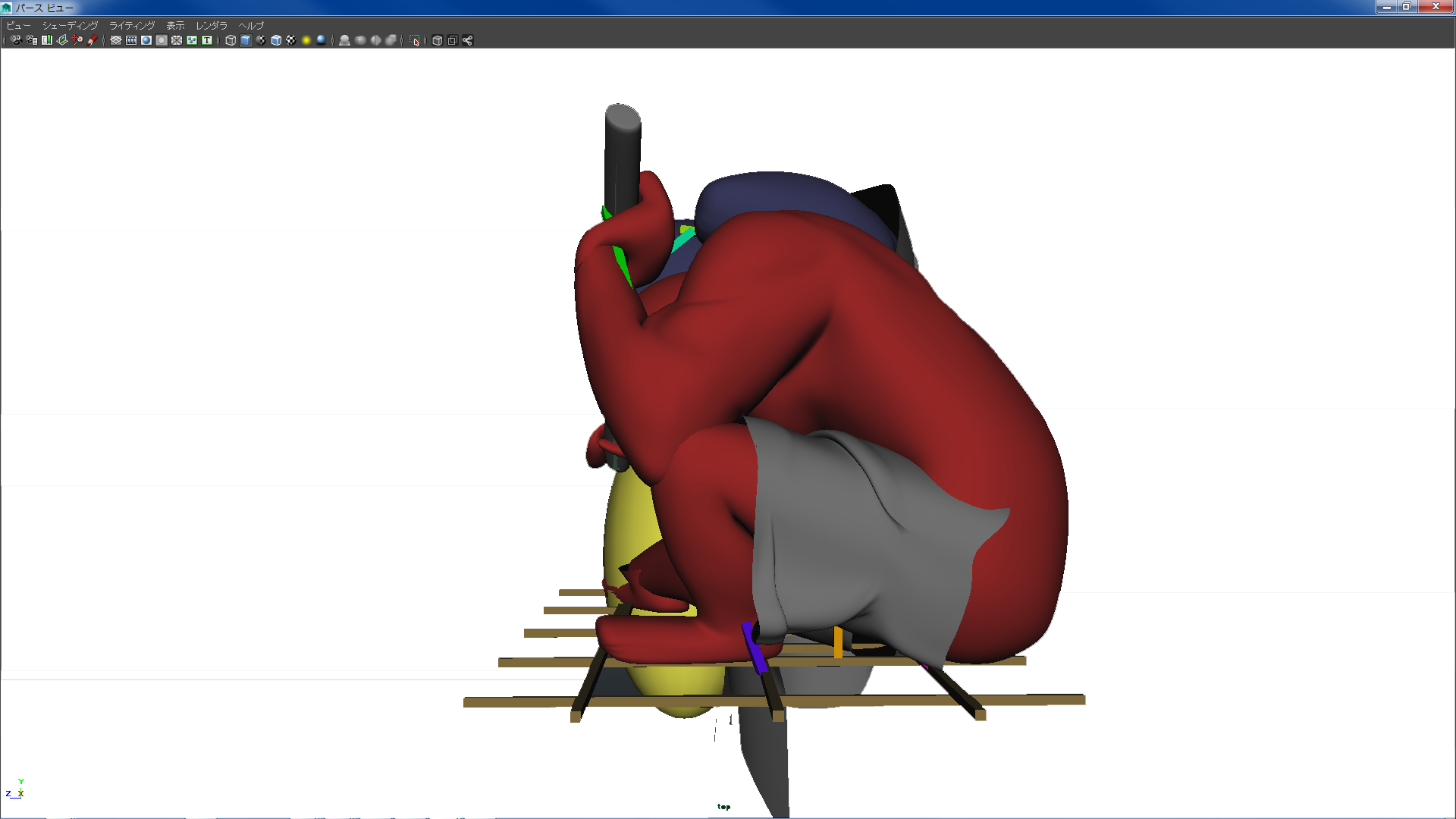Toggle use all lights yellow sphere

[x=306, y=40]
